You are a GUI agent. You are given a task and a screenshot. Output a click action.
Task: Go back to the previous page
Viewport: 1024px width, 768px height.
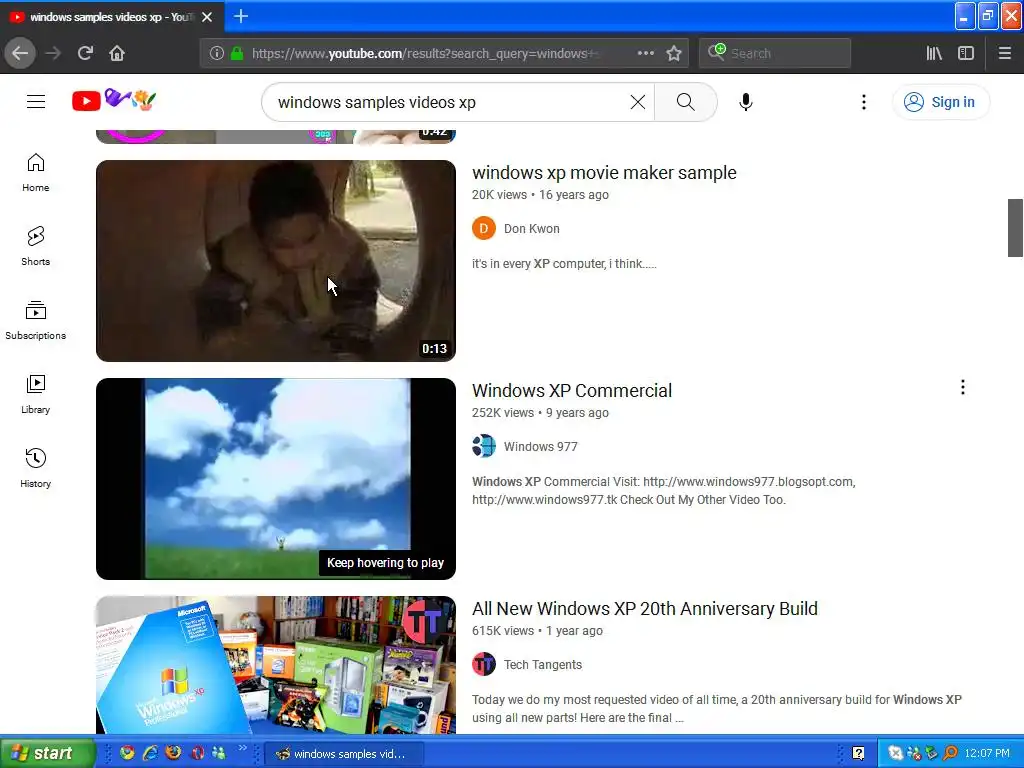point(20,53)
